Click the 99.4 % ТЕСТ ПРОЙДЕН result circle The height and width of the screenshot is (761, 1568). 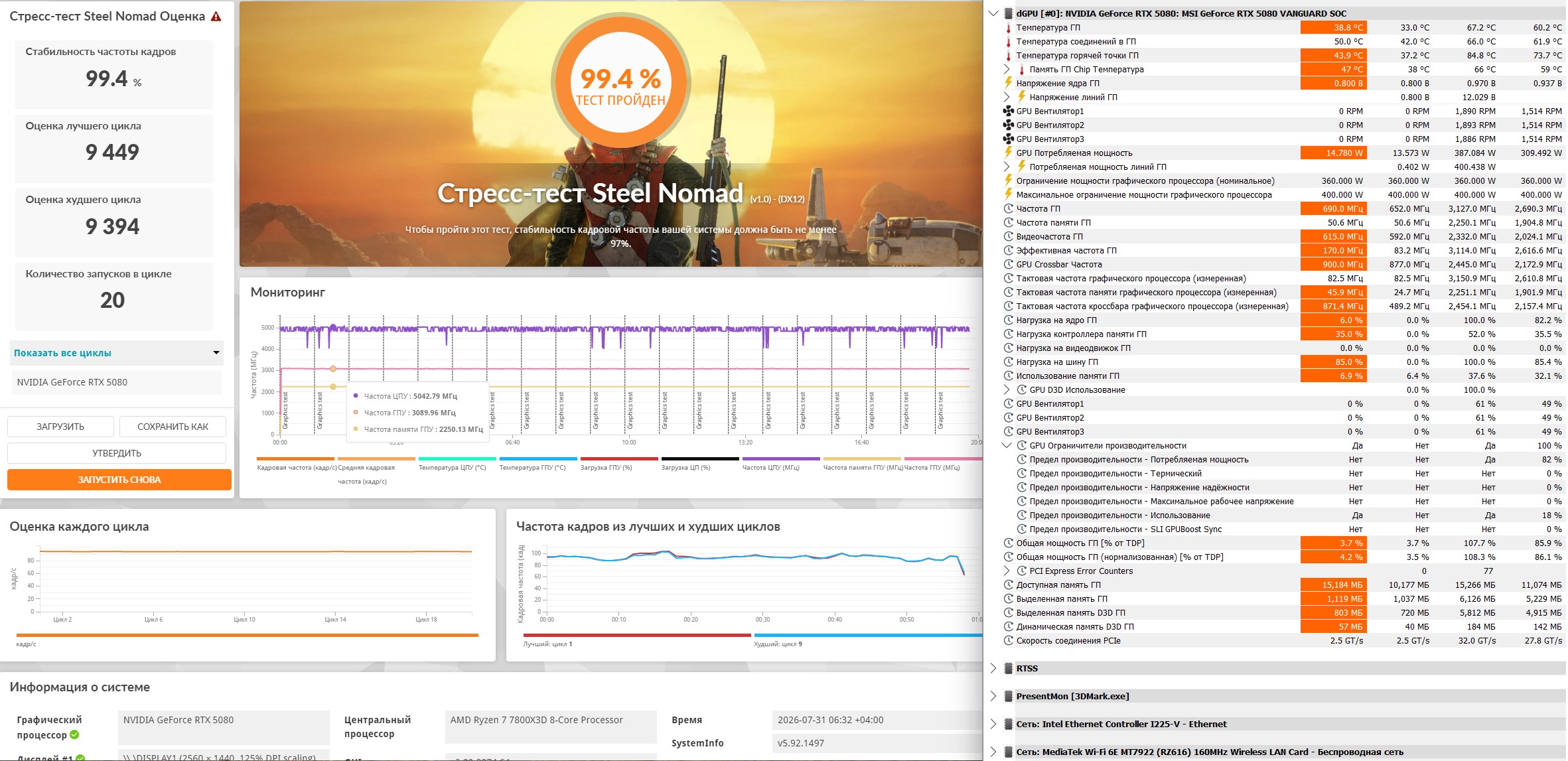click(x=621, y=84)
